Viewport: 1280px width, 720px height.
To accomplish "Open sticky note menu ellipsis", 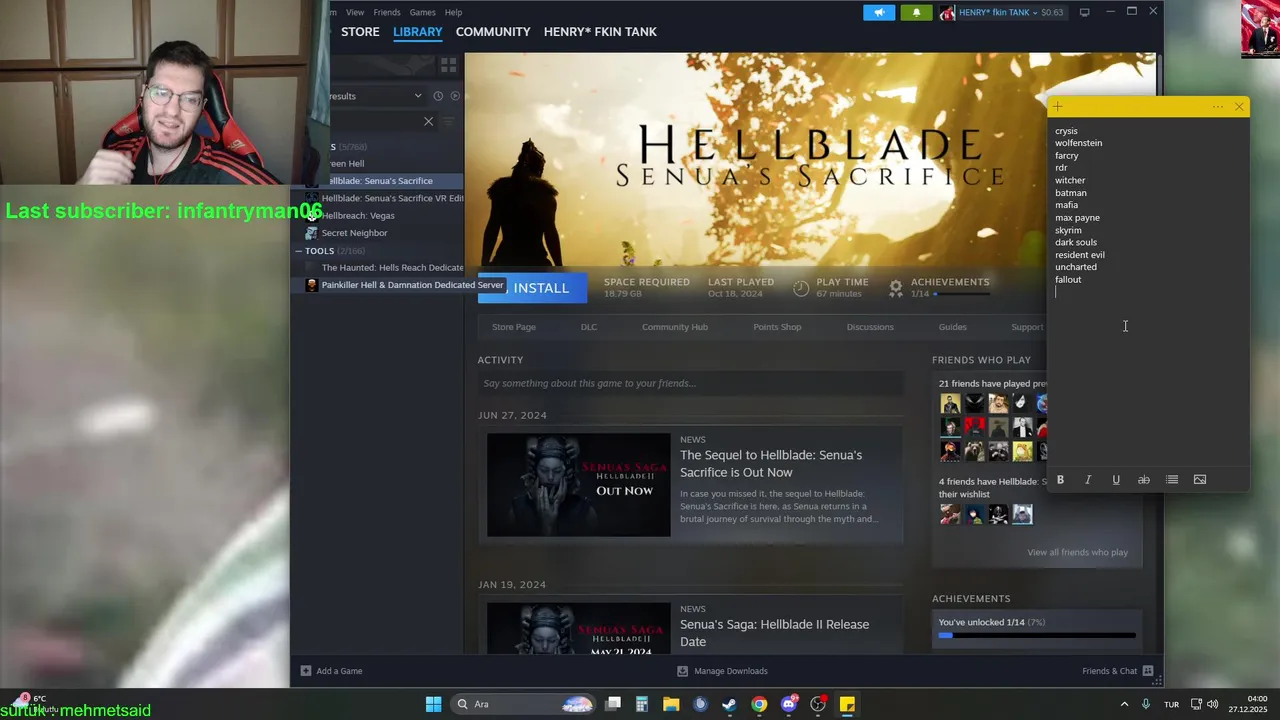I will (x=1217, y=107).
